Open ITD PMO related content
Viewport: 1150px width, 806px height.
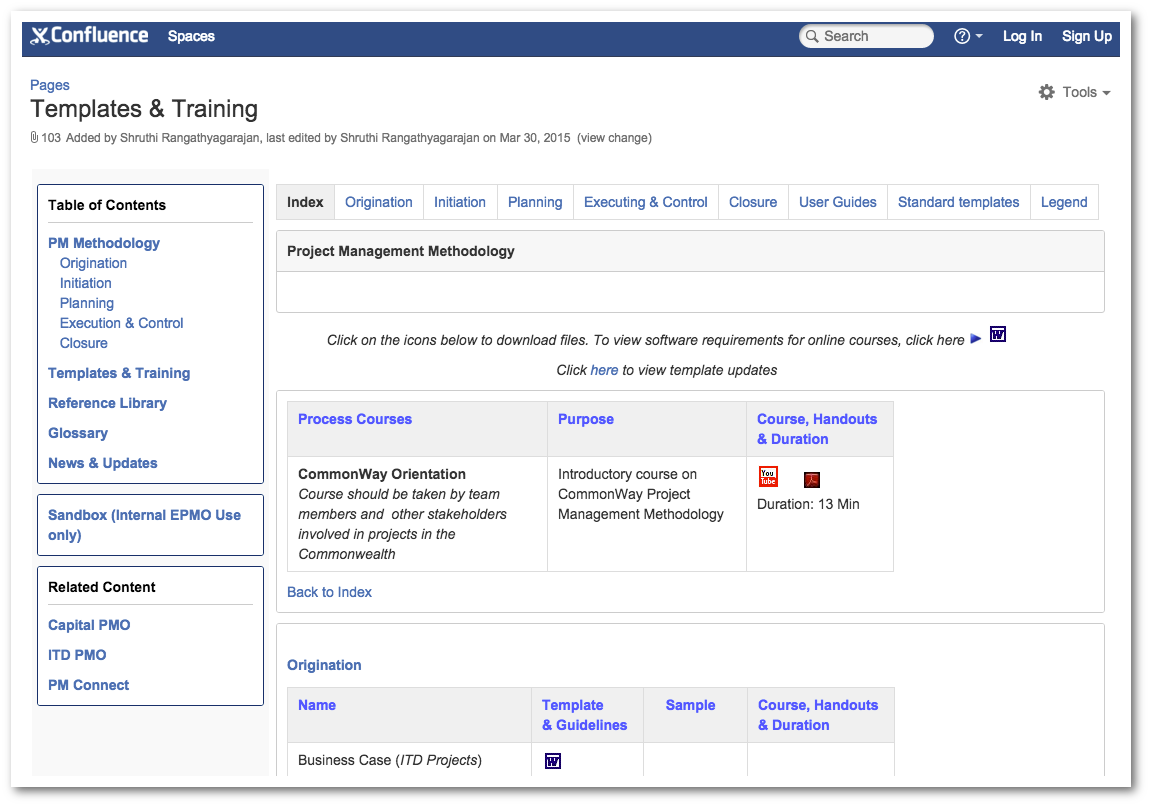point(77,655)
